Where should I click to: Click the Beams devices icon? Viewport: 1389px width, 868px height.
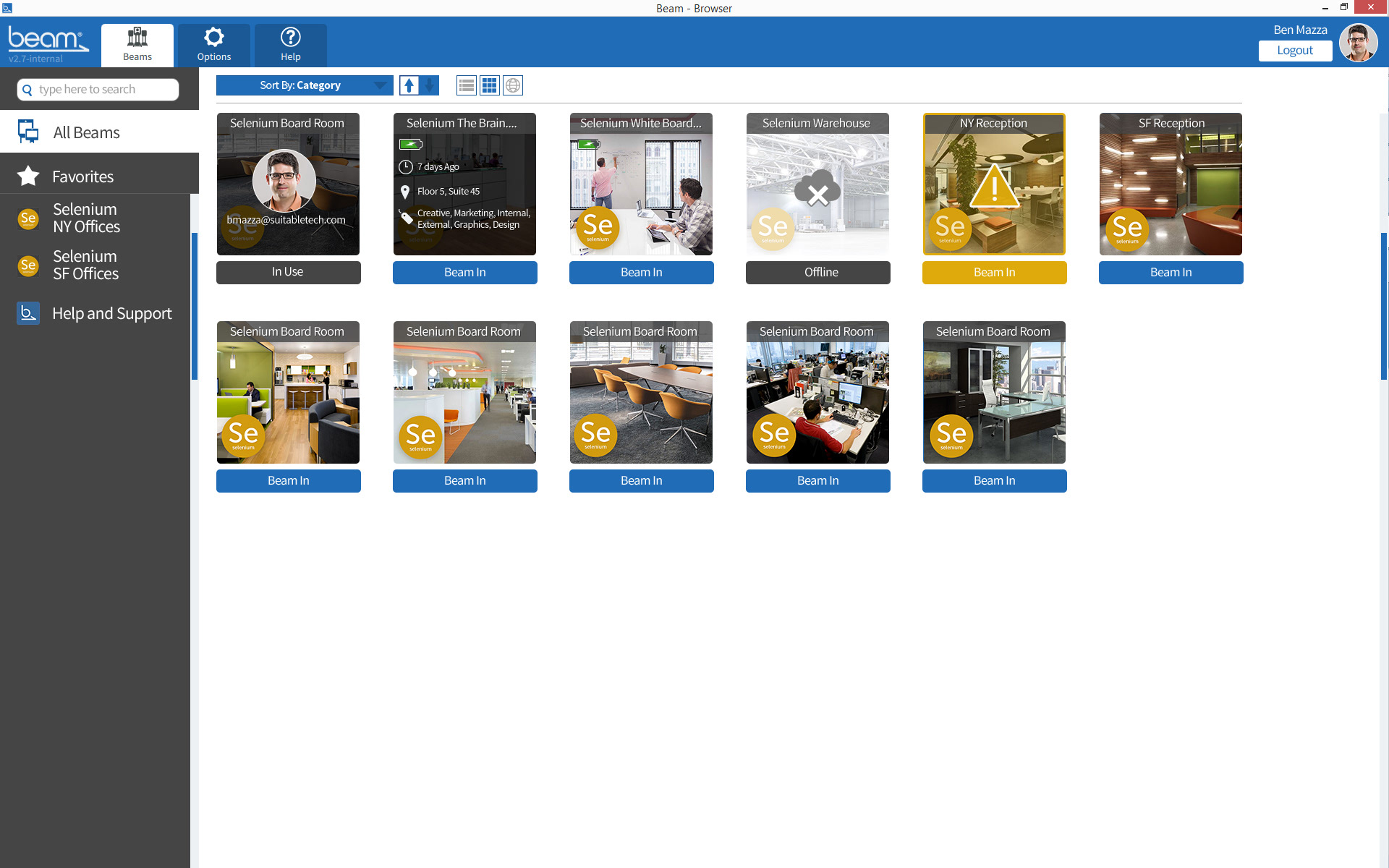(x=137, y=37)
